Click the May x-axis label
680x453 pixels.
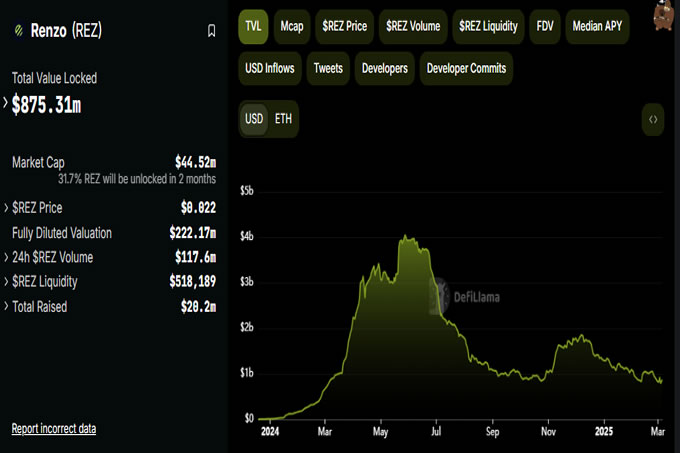point(381,432)
